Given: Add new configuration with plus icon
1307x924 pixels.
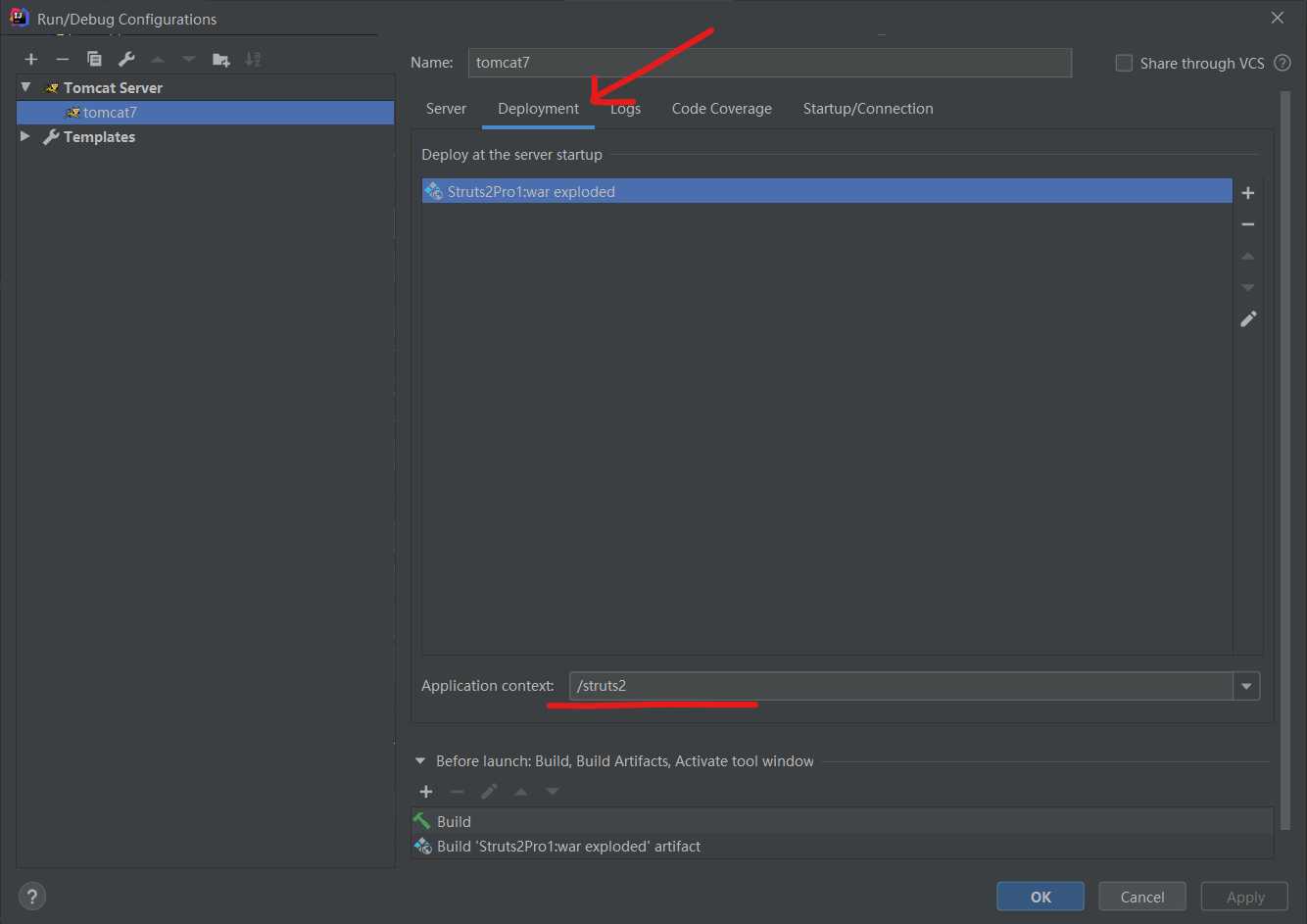Looking at the screenshot, I should coord(31,60).
